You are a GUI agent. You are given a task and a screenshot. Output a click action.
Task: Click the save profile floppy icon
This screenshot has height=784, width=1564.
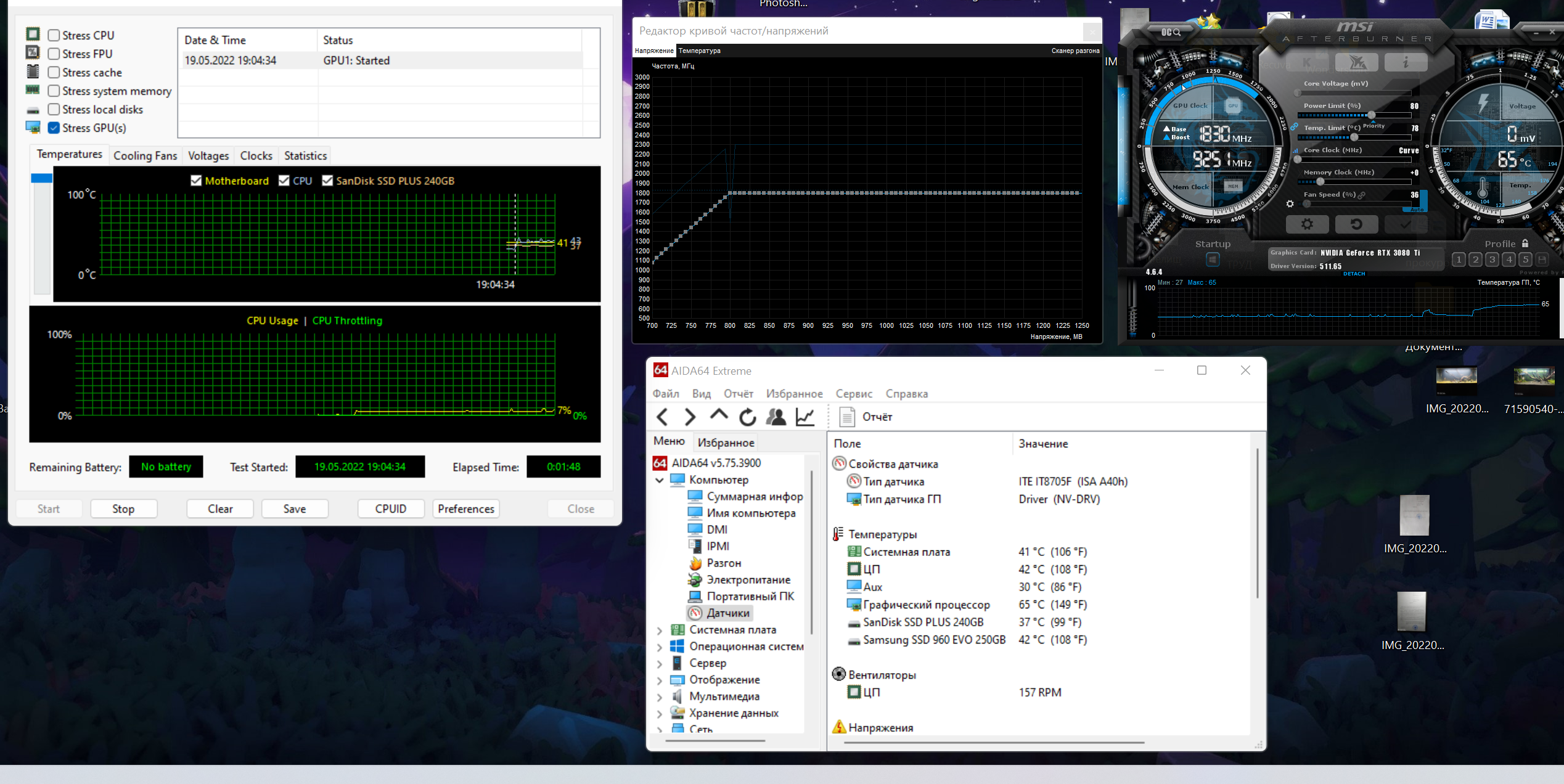(x=1542, y=259)
